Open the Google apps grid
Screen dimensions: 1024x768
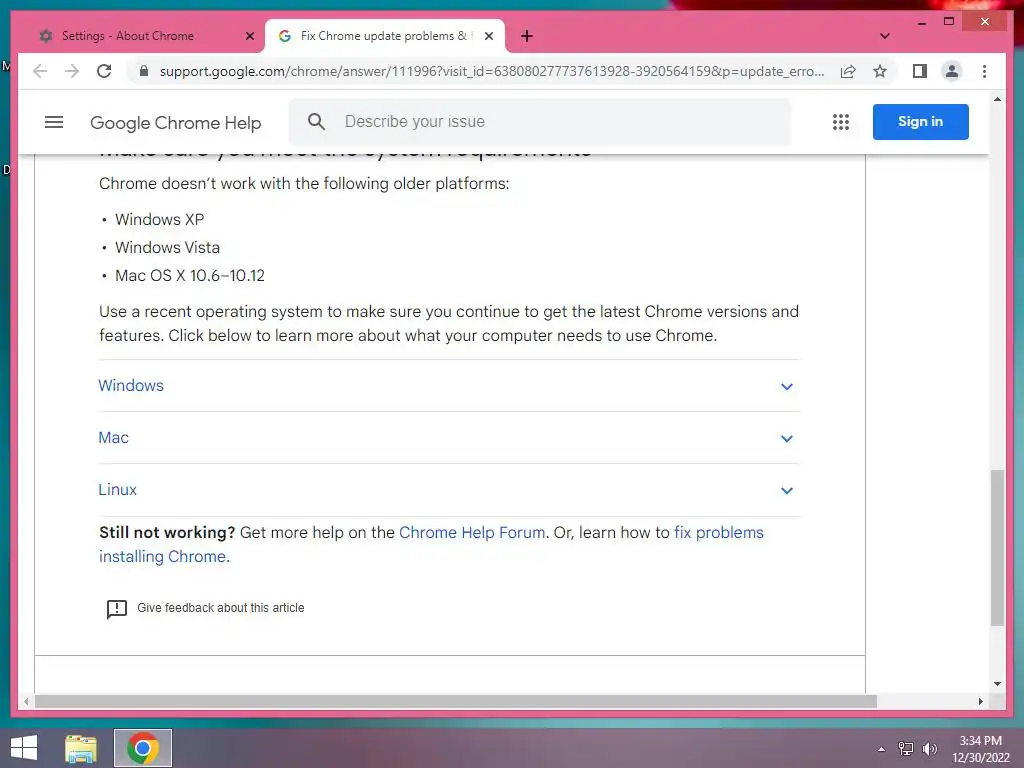click(840, 122)
